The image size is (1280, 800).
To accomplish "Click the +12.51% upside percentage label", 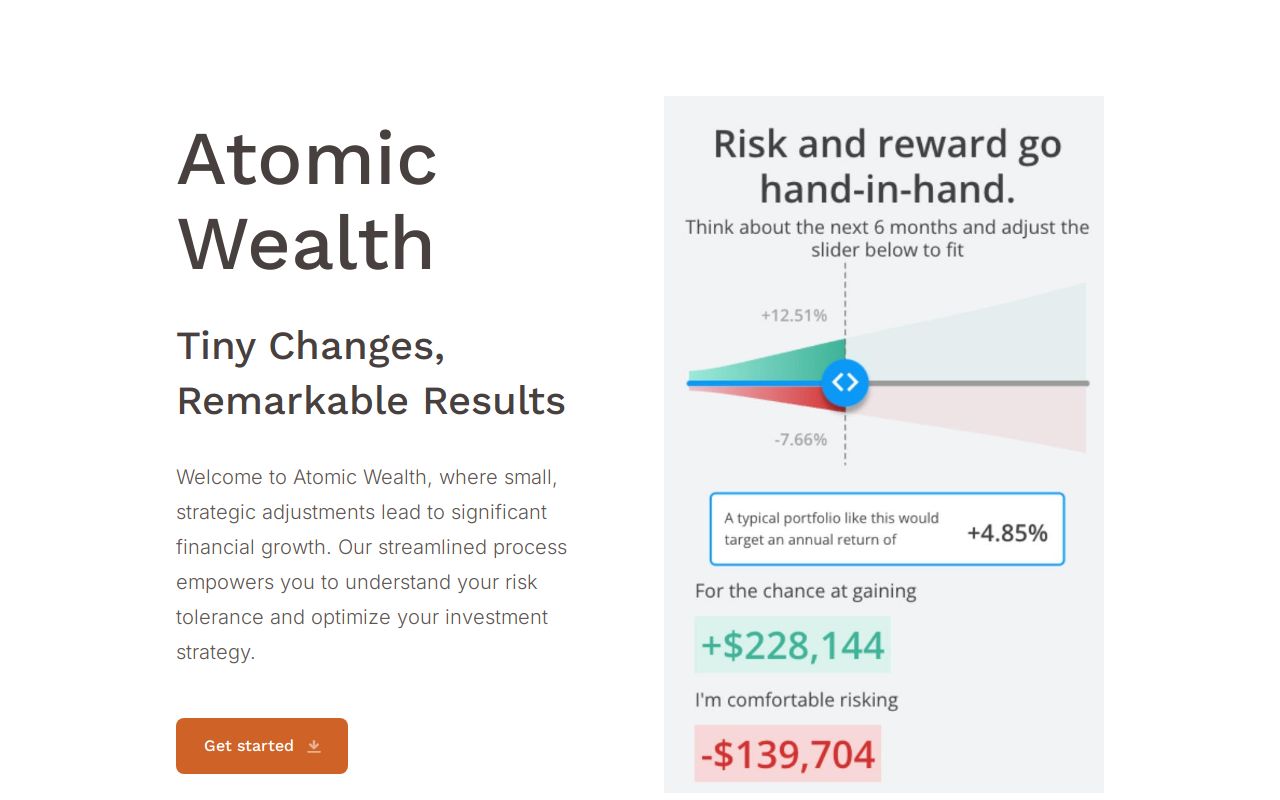I will click(x=793, y=314).
